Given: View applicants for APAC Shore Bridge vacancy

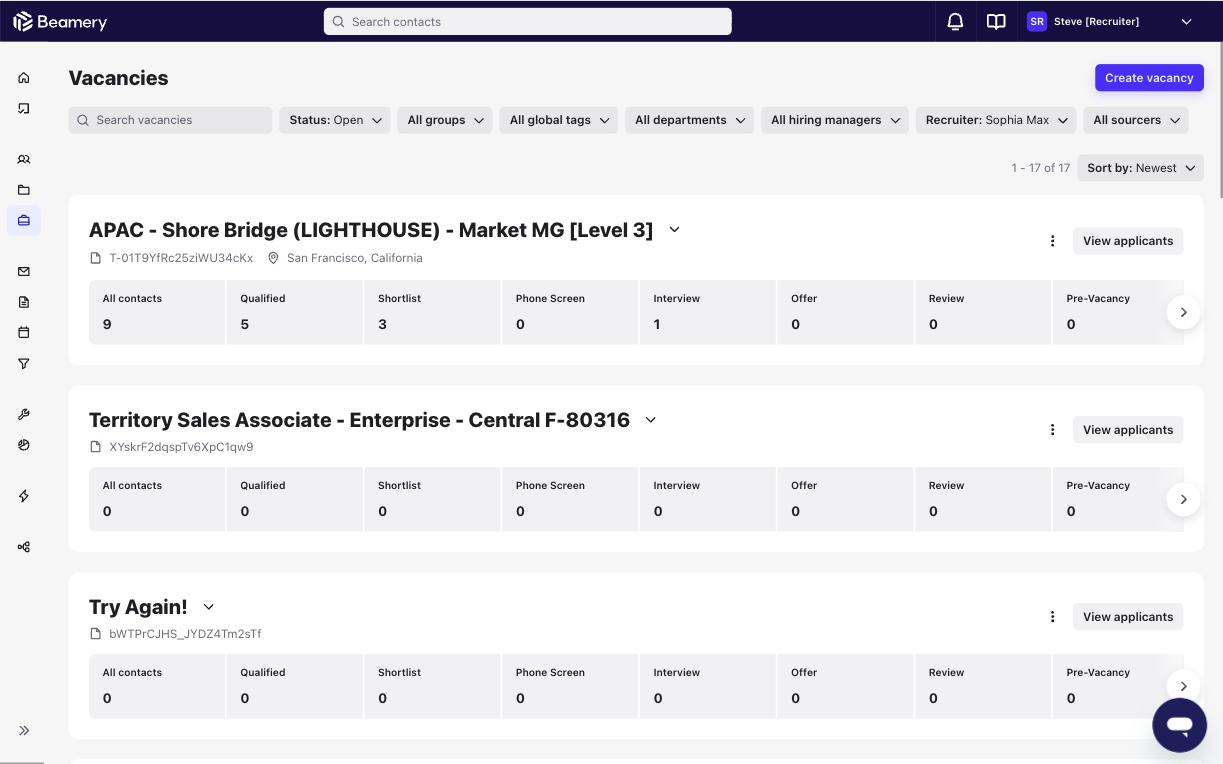Looking at the screenshot, I should click(1127, 241).
